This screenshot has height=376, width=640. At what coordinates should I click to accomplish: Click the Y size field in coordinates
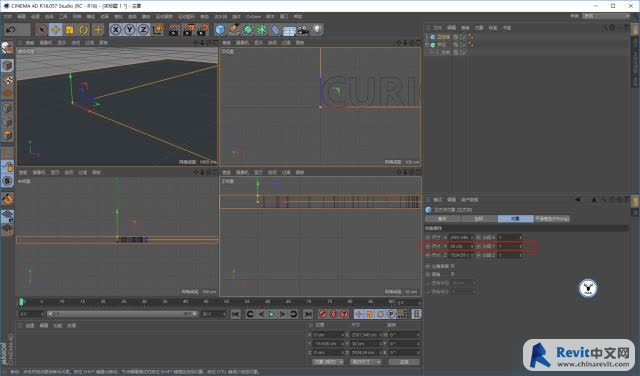coord(366,344)
